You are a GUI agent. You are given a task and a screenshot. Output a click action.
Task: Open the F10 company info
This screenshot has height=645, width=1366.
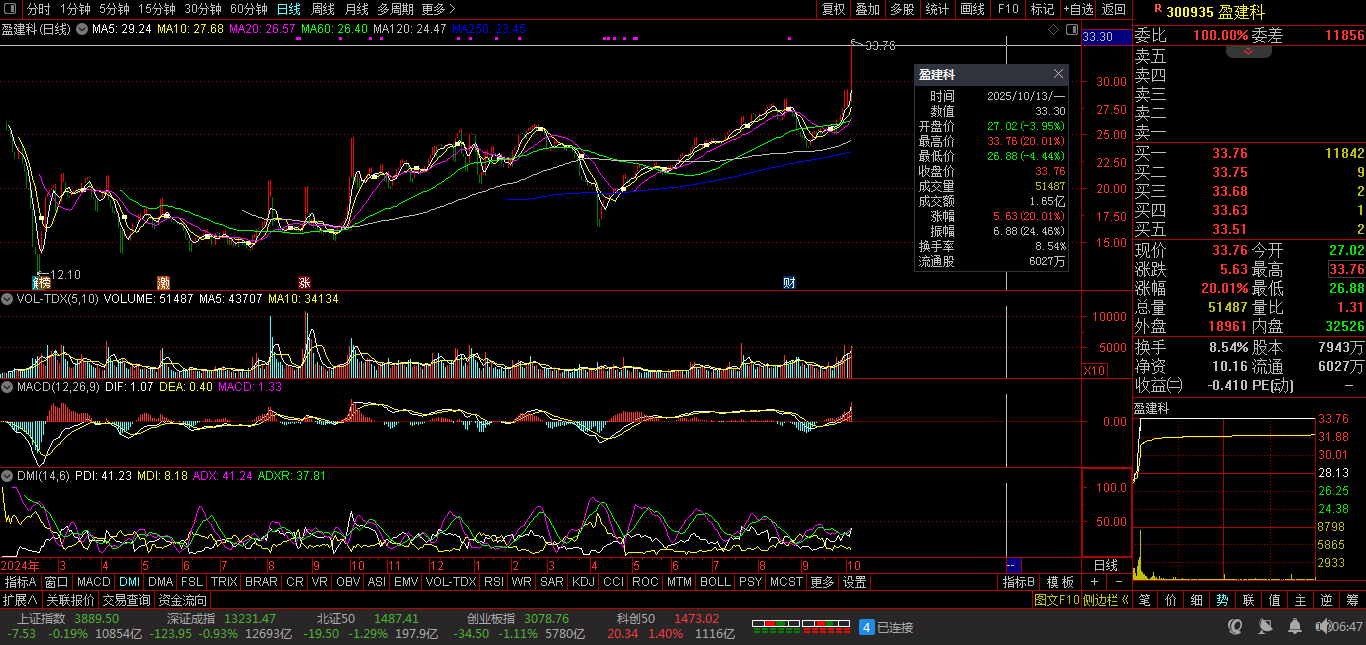1007,9
